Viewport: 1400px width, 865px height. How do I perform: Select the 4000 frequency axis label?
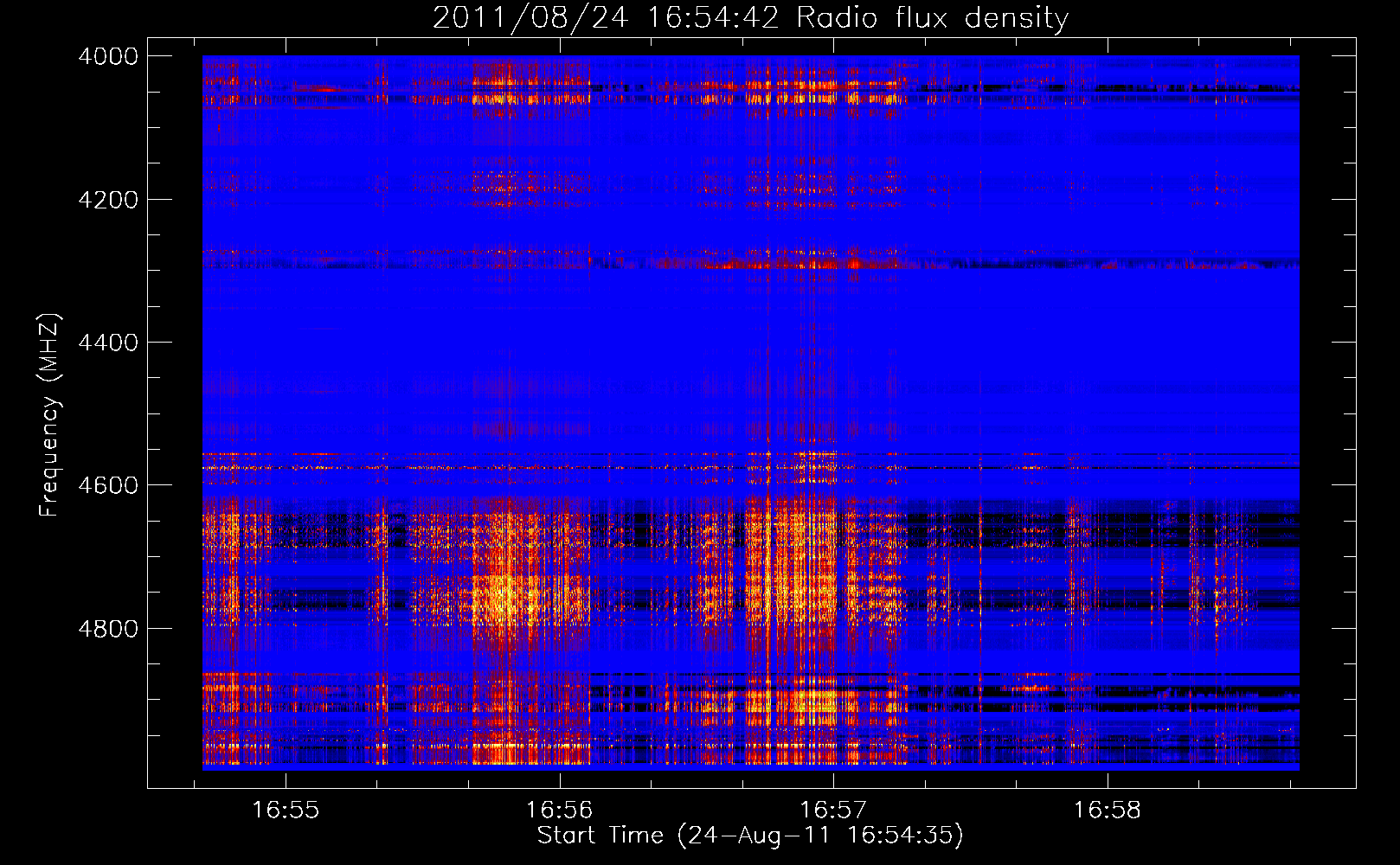pos(108,56)
